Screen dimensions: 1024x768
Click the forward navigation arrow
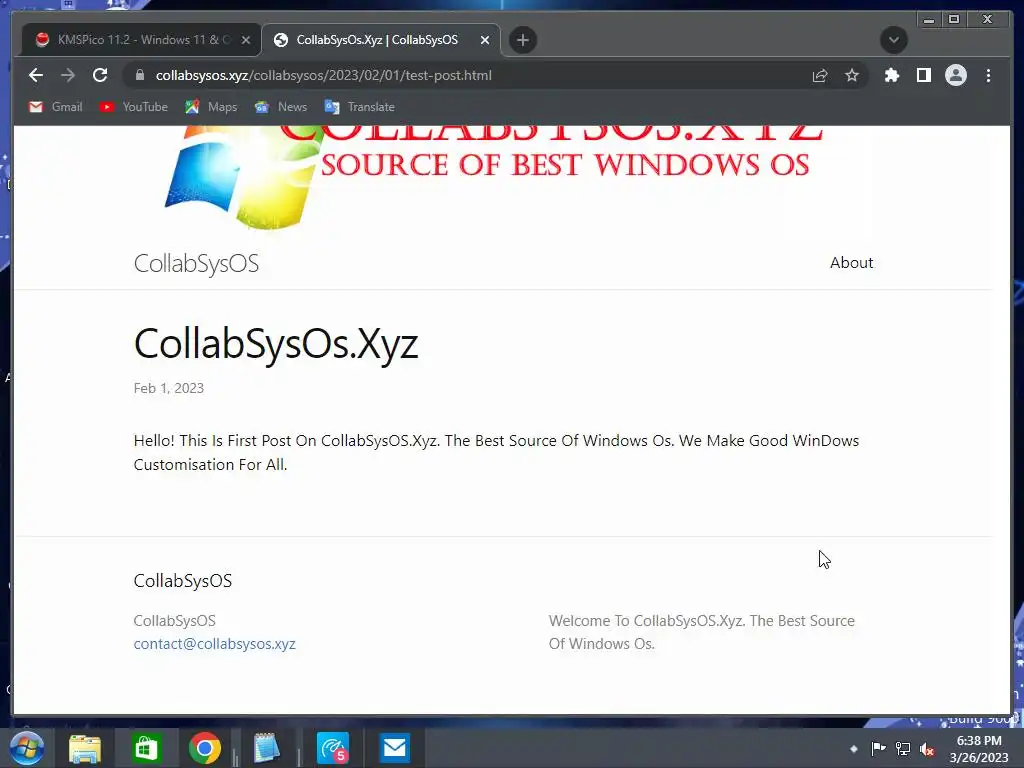(x=68, y=75)
